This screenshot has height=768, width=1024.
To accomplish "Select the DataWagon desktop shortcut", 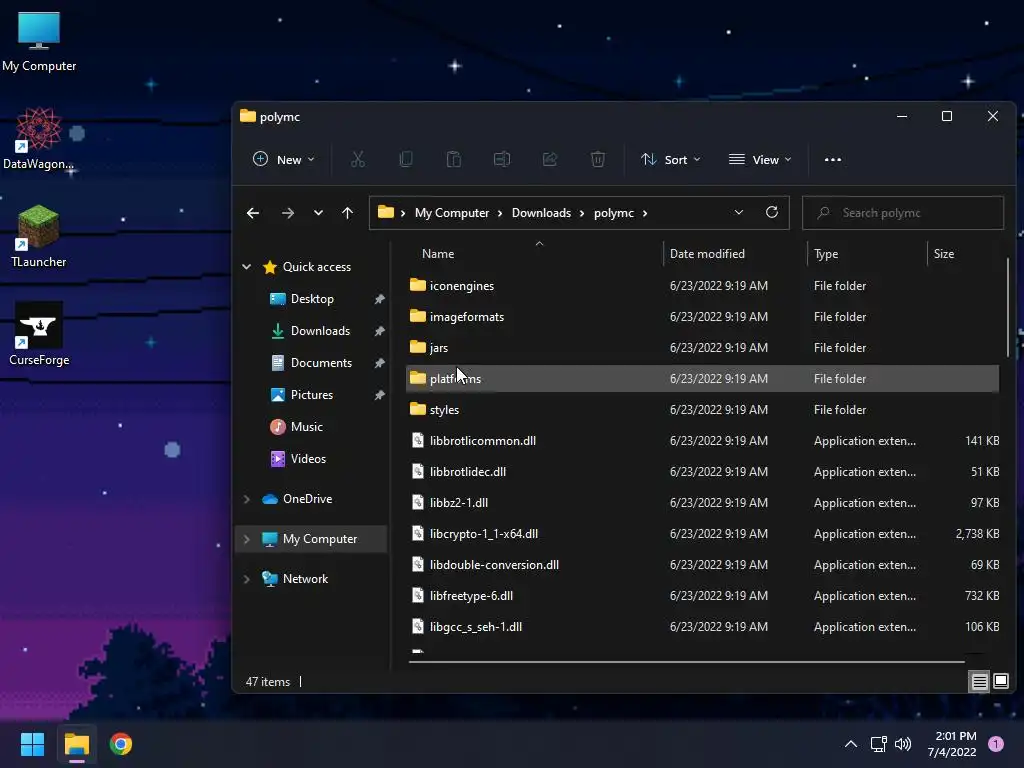I will pos(39,139).
